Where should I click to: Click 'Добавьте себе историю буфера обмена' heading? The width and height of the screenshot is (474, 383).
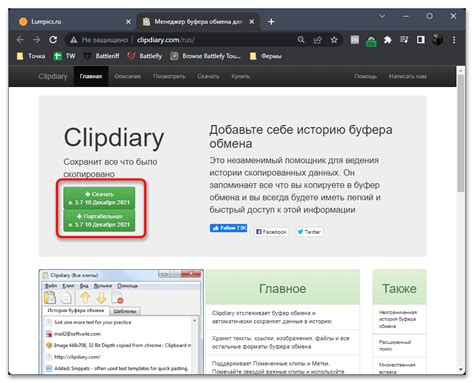coord(301,137)
